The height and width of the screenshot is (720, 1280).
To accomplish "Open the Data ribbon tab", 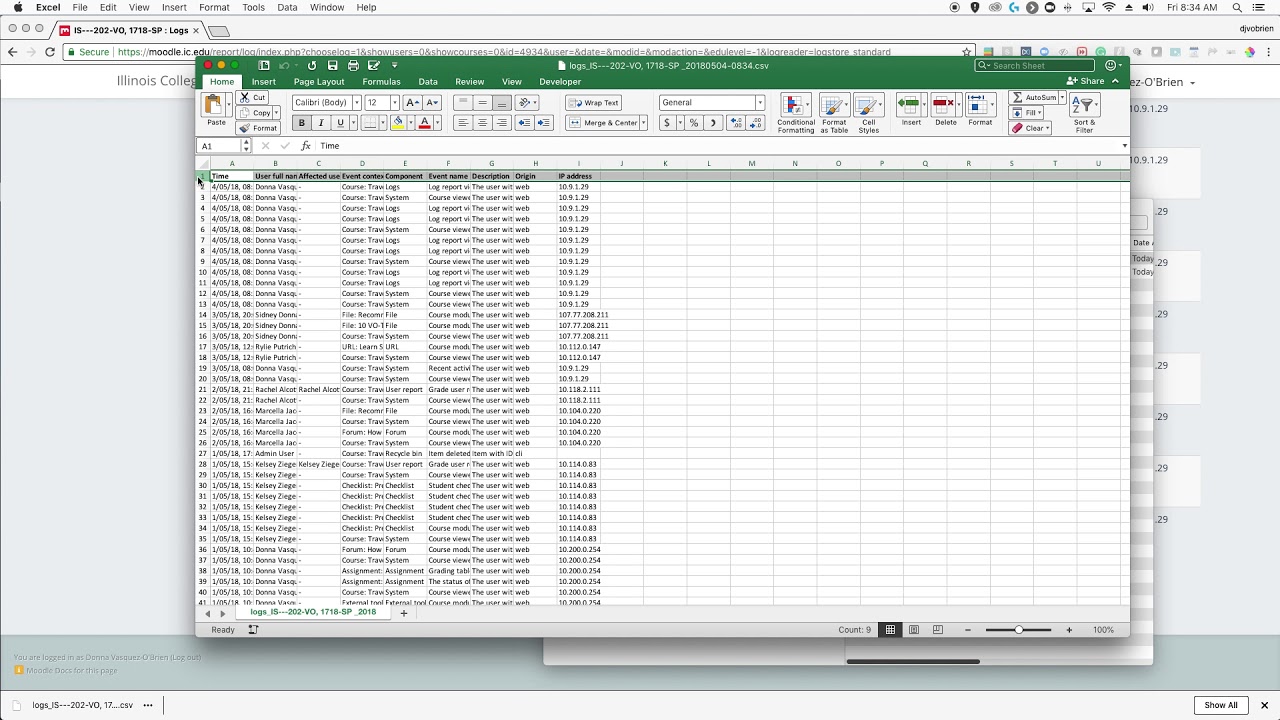I will 428,82.
